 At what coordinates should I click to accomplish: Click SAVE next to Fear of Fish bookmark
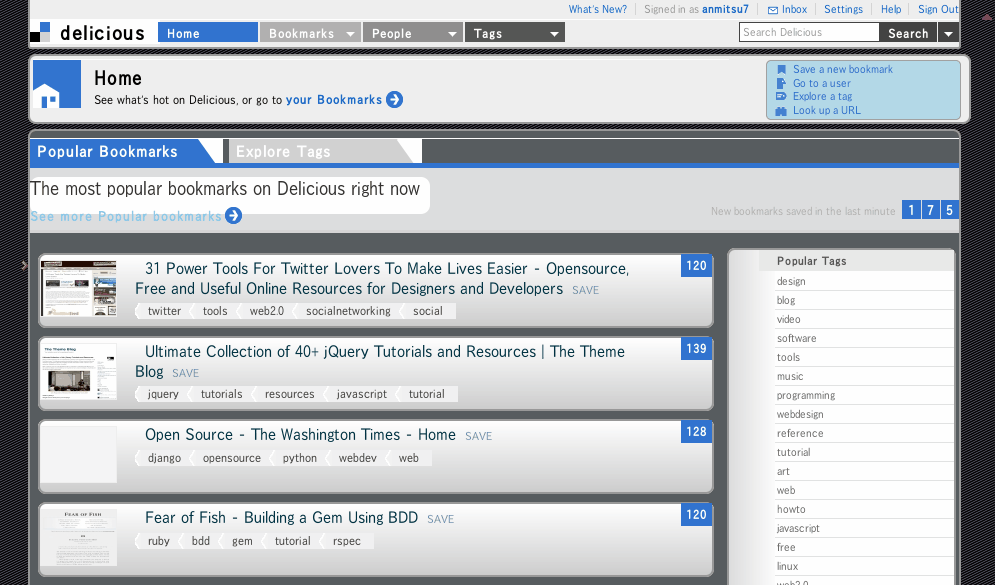[440, 519]
